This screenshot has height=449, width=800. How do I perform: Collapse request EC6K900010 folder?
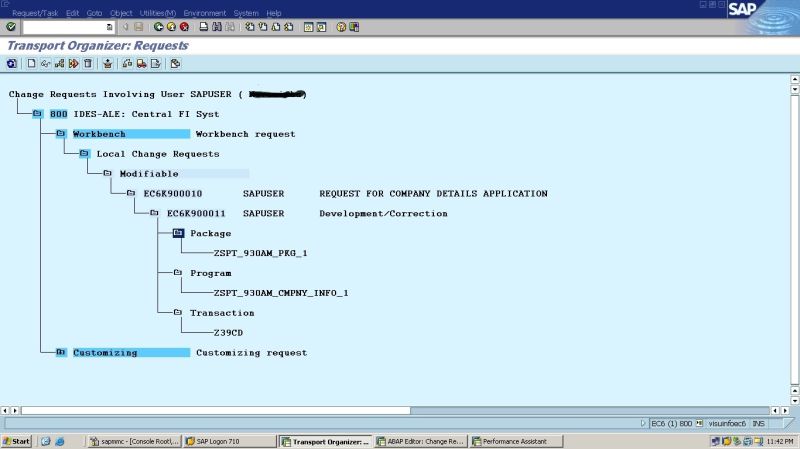coord(131,193)
